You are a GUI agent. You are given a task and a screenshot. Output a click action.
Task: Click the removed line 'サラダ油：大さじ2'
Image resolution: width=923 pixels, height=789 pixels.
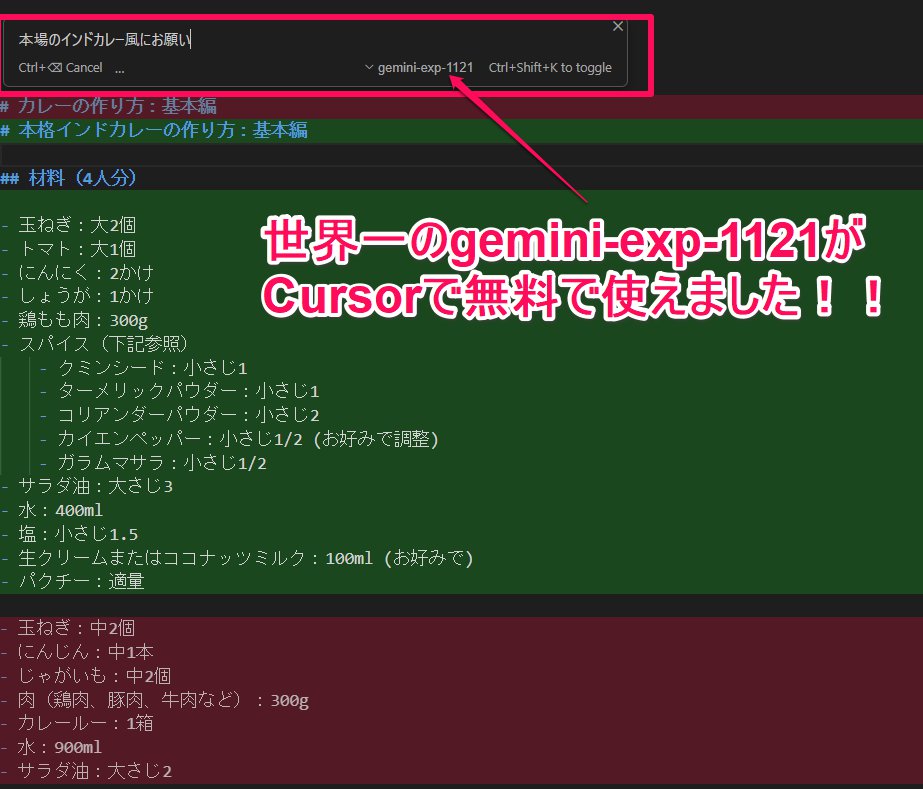(x=95, y=771)
